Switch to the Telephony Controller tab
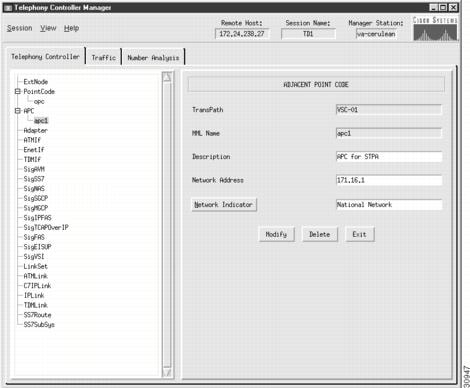This screenshot has width=470, height=388. click(x=46, y=57)
